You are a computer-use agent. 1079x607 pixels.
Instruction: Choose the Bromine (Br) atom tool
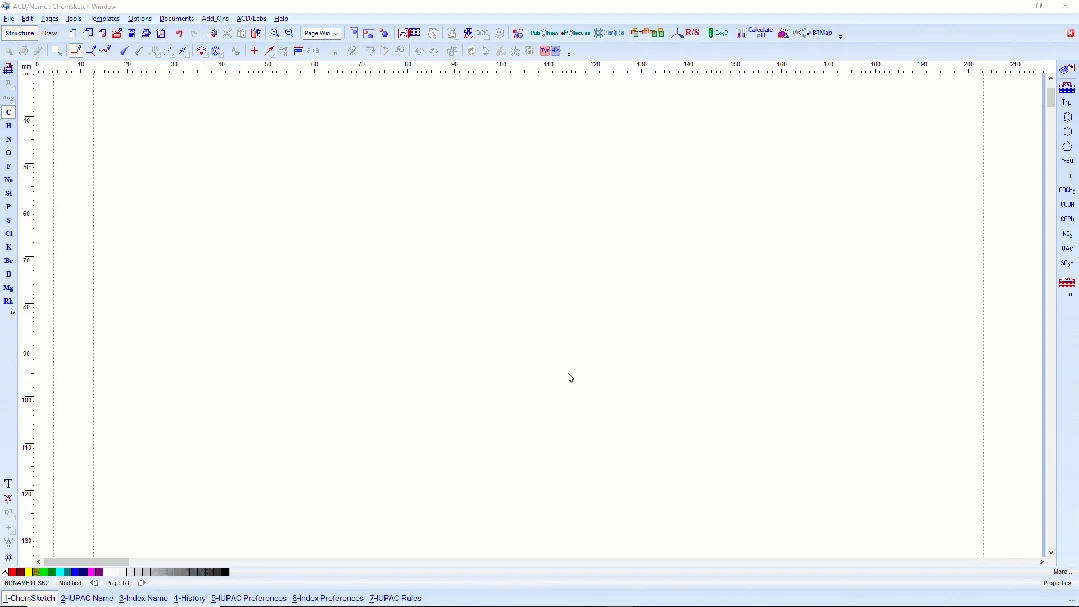pyautogui.click(x=8, y=261)
